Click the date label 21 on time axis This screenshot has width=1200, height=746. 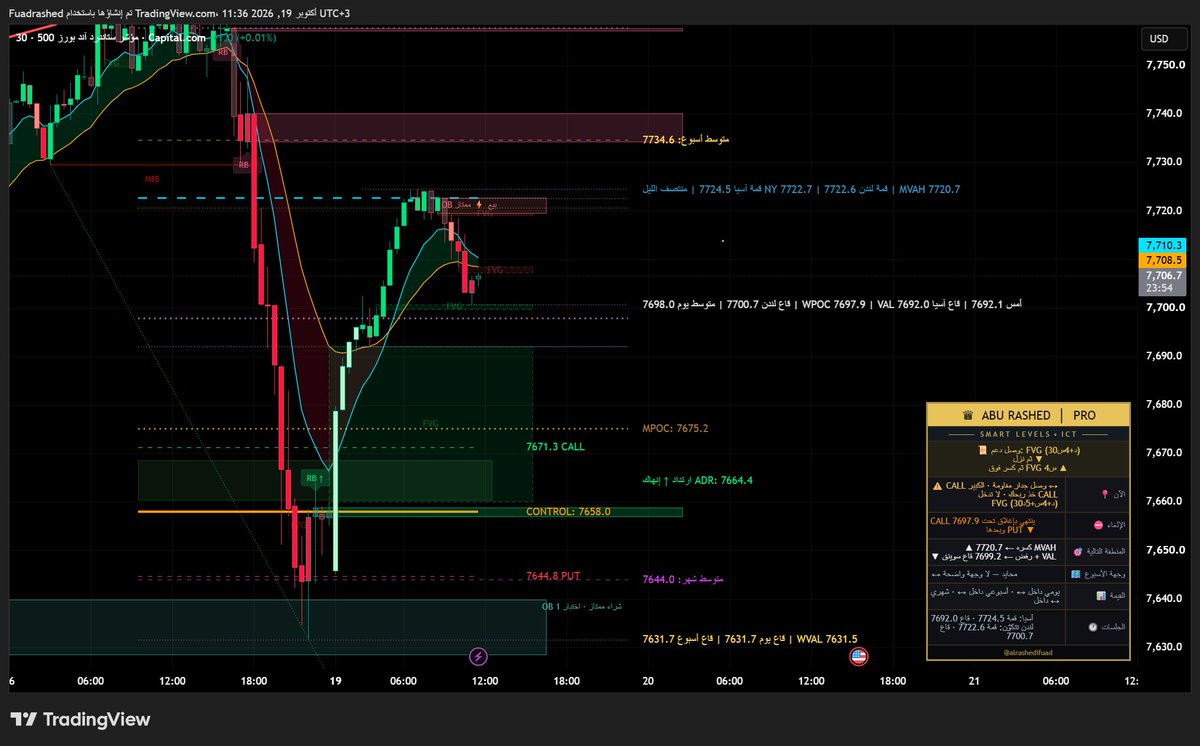pos(975,681)
